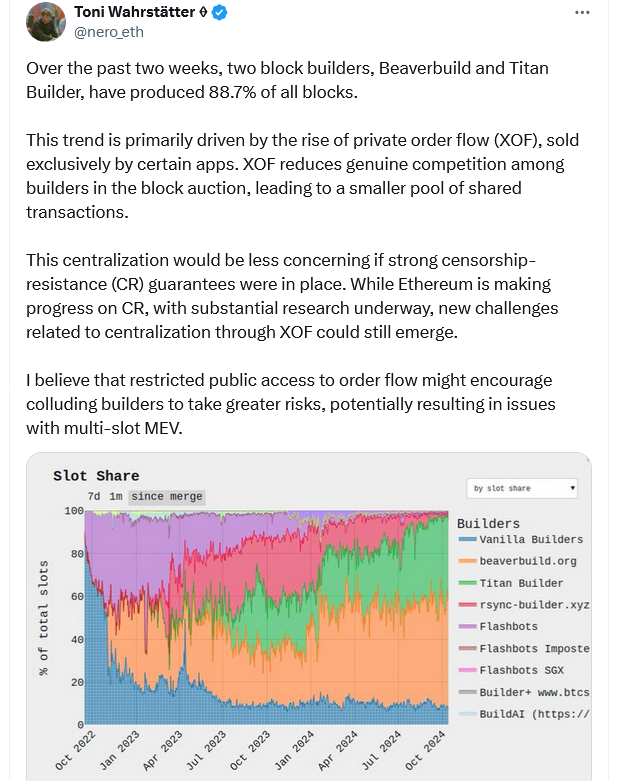Toggle Titan Builder series in legend
The width and height of the screenshot is (618, 781).
pos(511,583)
